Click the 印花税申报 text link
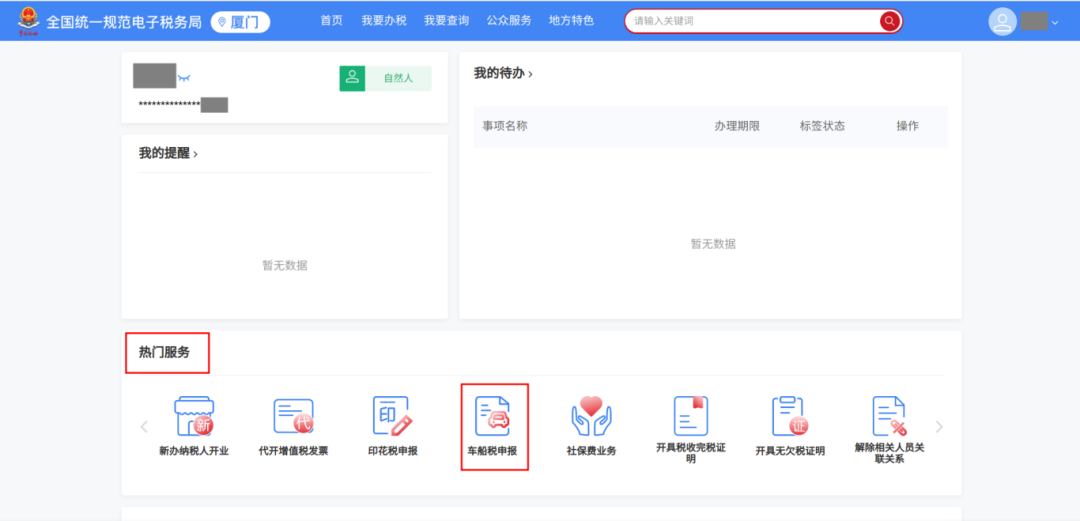This screenshot has height=521, width=1080. pyautogui.click(x=393, y=451)
